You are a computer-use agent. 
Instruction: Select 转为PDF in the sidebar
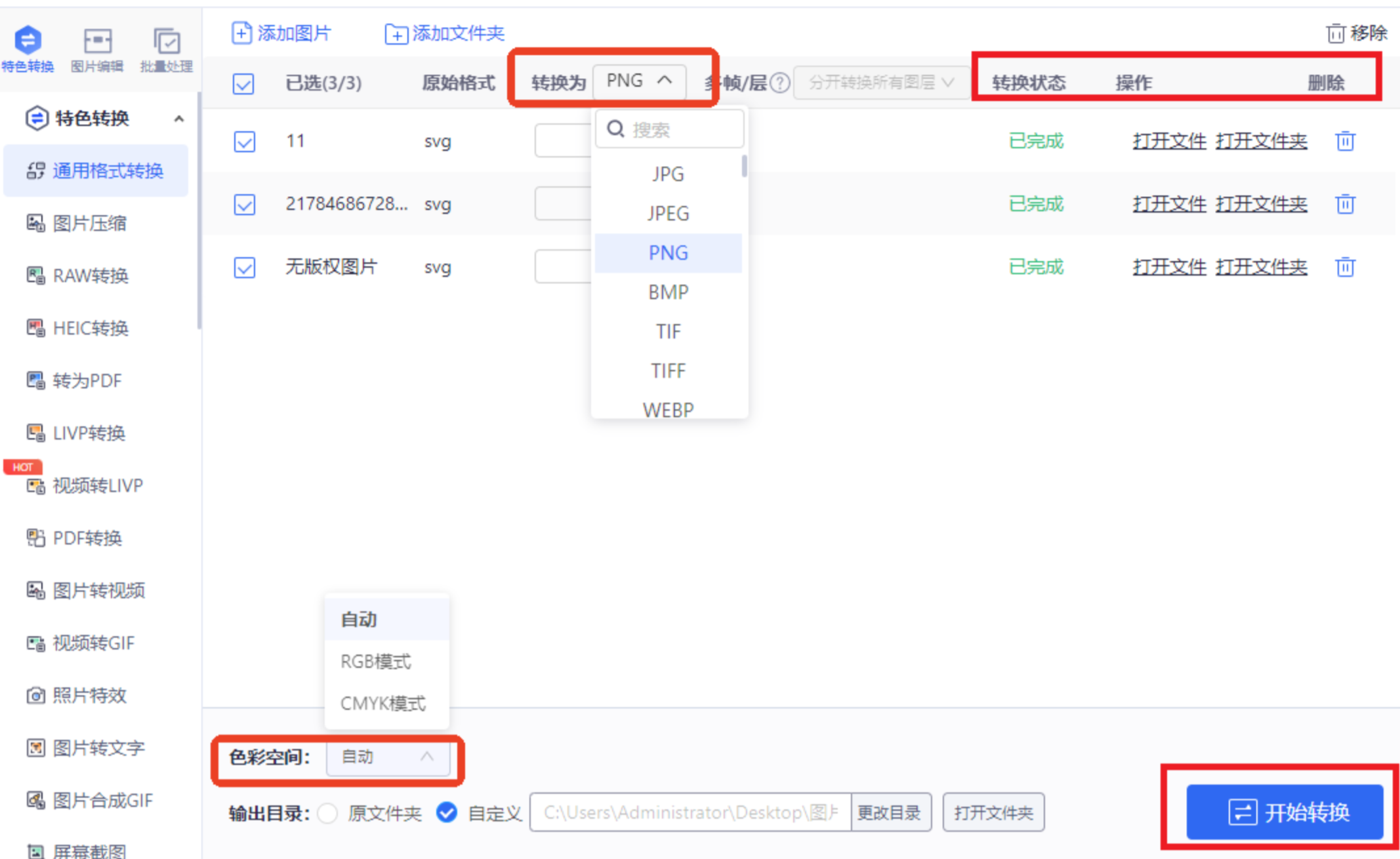coord(96,381)
